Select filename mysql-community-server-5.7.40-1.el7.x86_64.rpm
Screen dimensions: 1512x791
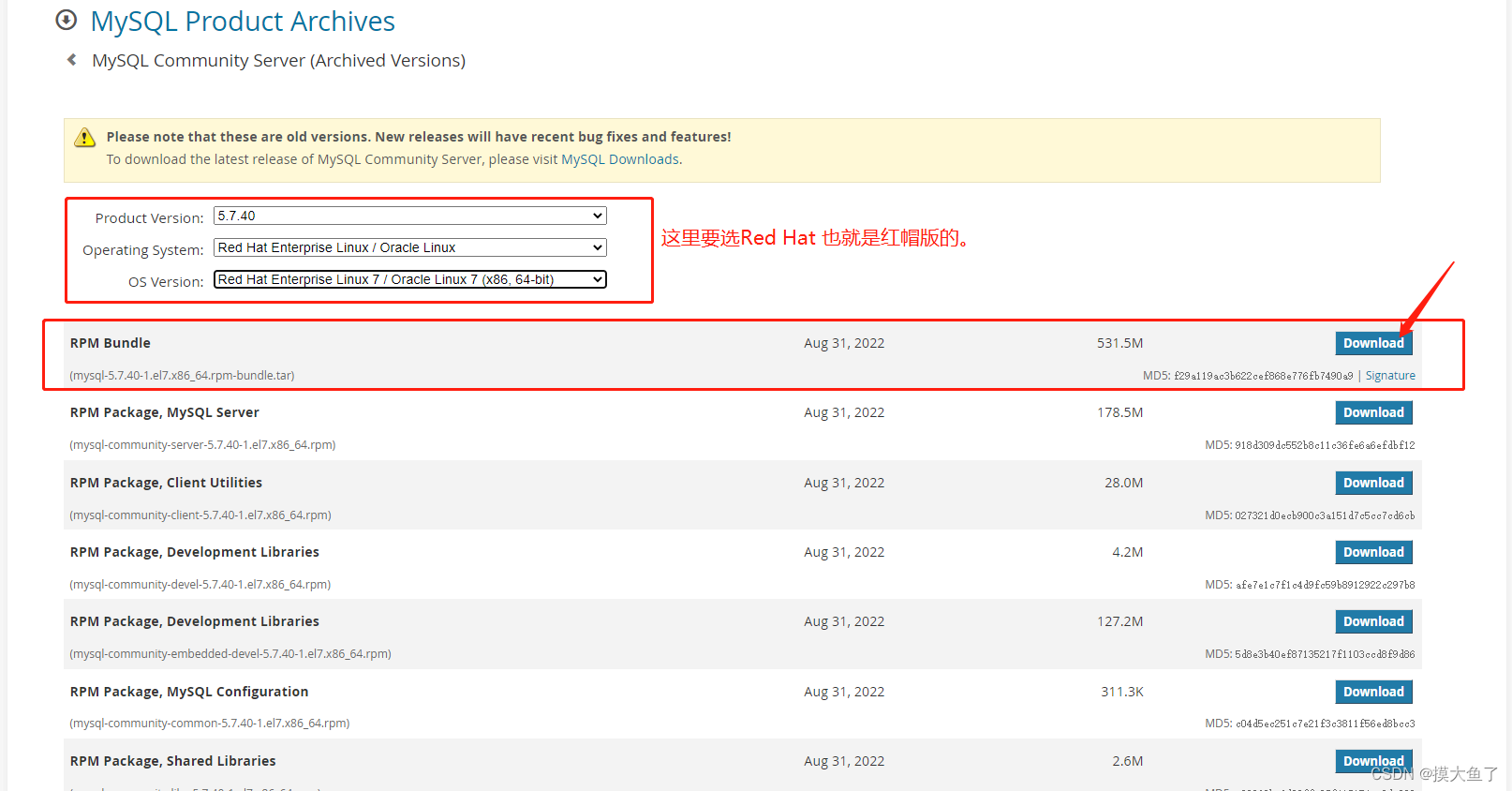(x=202, y=445)
